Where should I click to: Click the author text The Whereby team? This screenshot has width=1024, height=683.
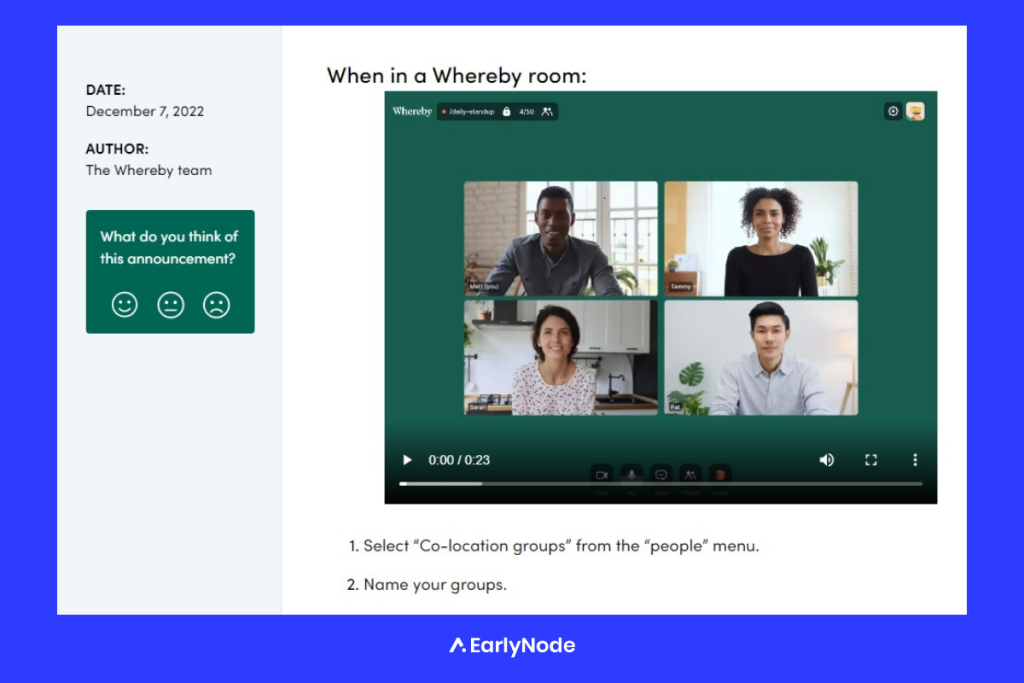[x=149, y=170]
